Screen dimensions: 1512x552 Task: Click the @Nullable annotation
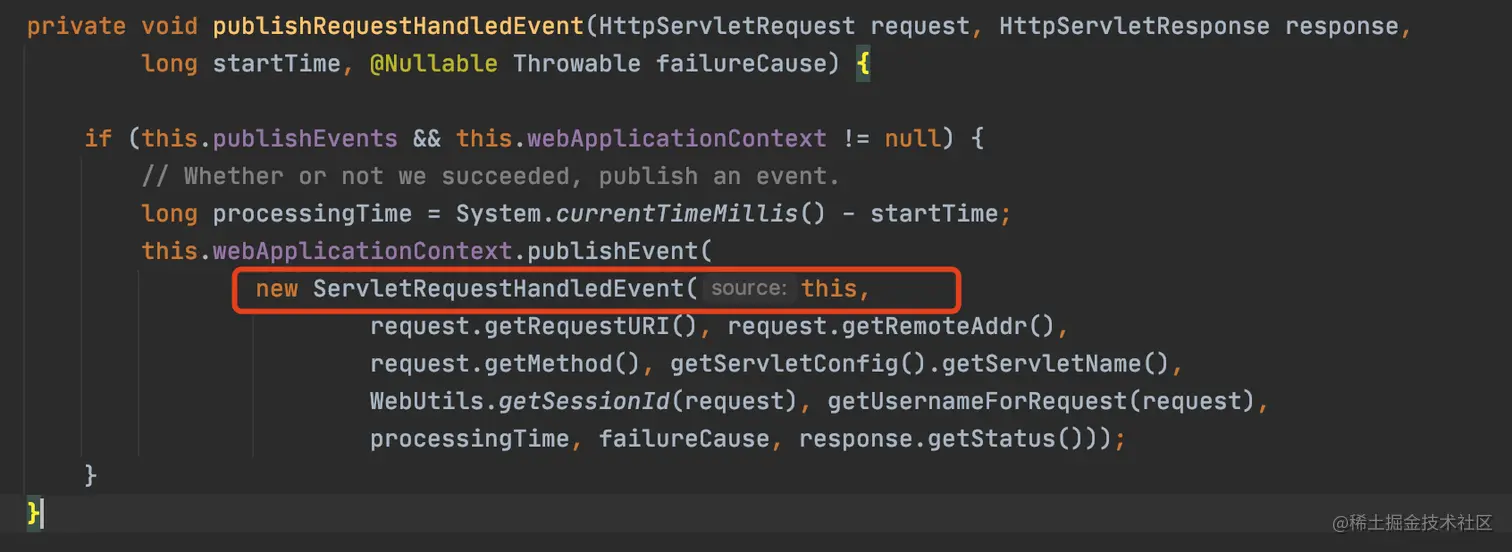point(433,63)
